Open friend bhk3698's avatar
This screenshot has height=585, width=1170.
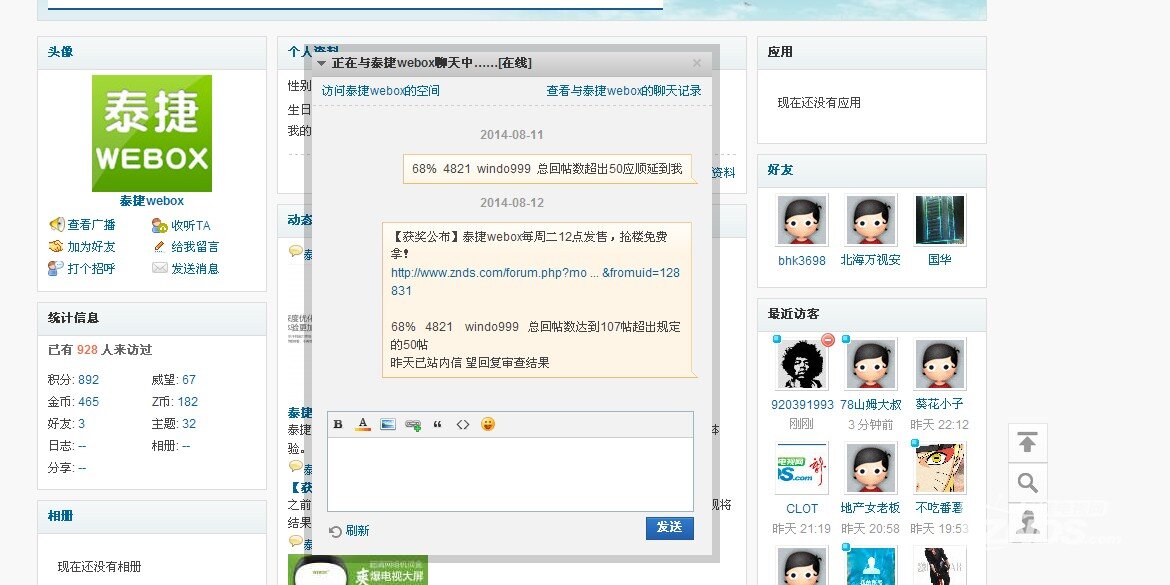801,220
